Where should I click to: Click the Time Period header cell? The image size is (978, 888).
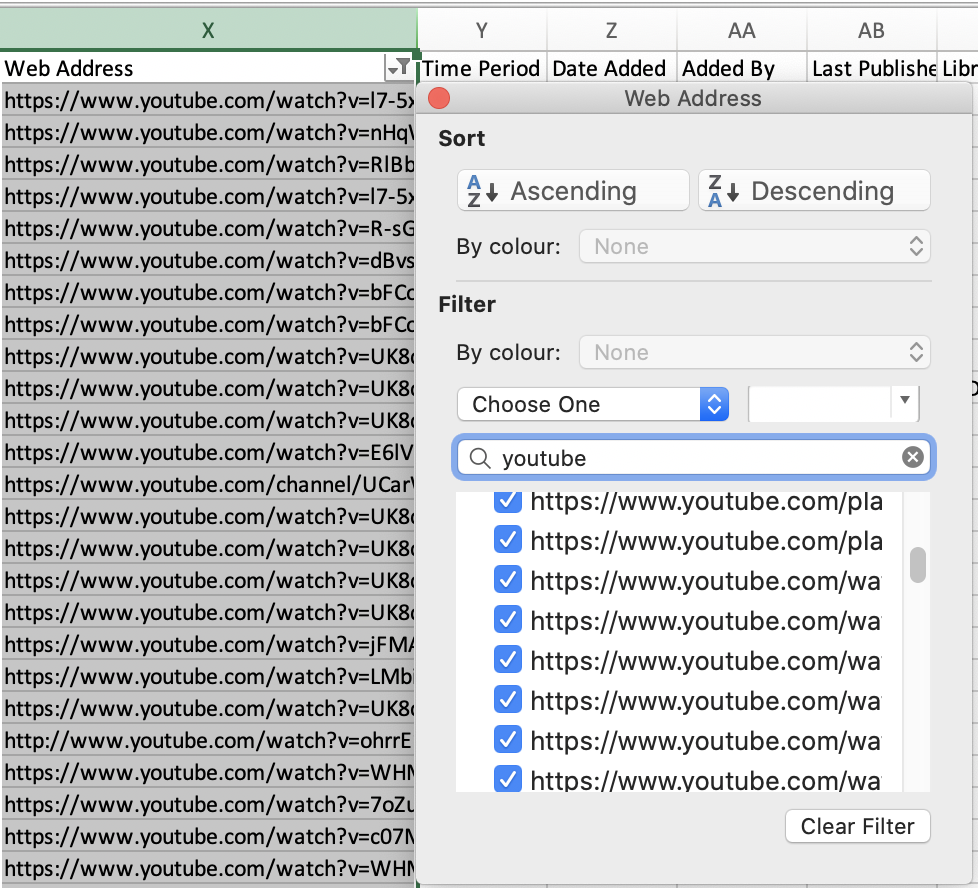pos(482,68)
